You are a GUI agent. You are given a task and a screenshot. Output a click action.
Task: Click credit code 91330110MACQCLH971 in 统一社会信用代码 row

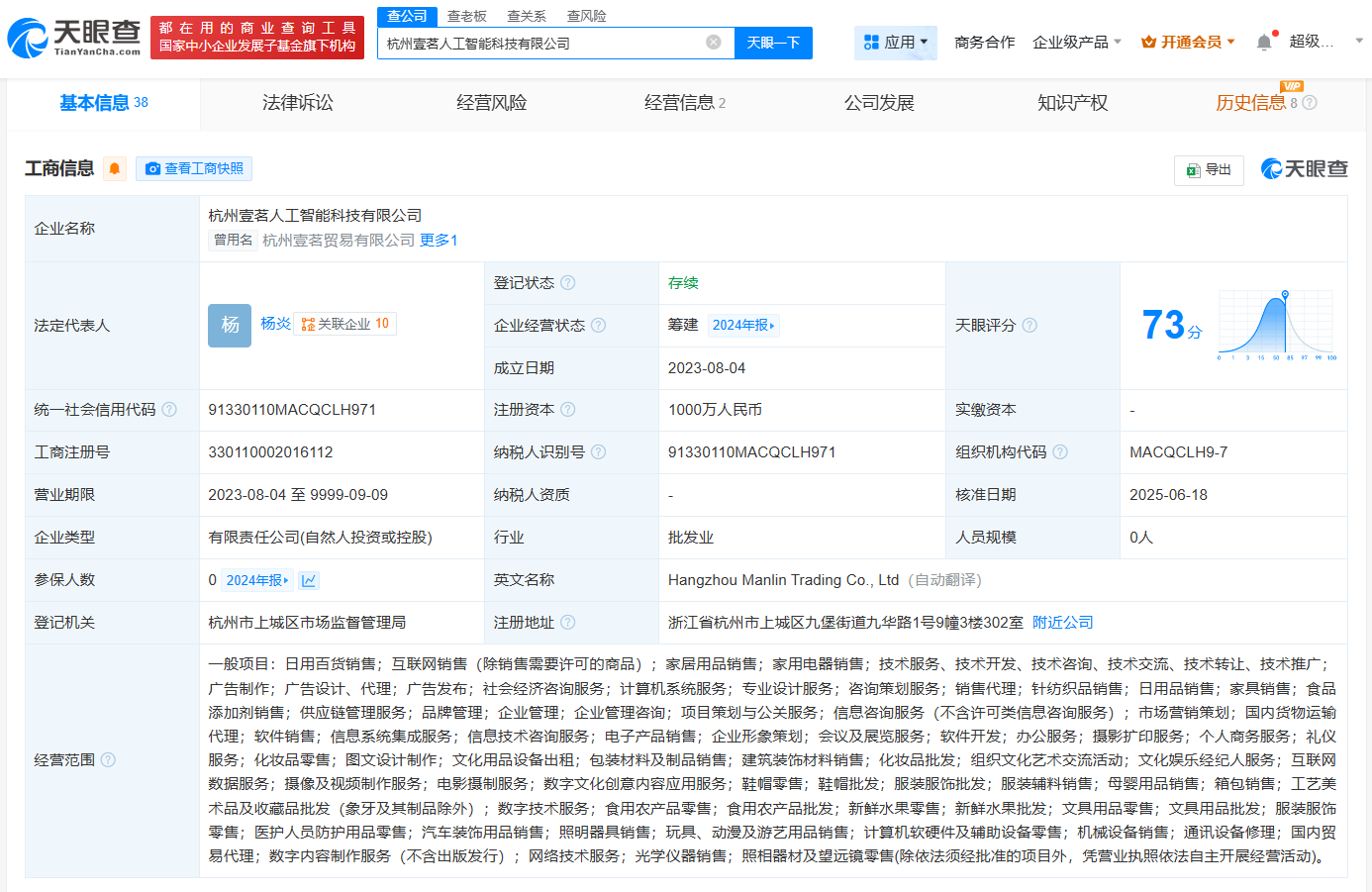tap(292, 410)
